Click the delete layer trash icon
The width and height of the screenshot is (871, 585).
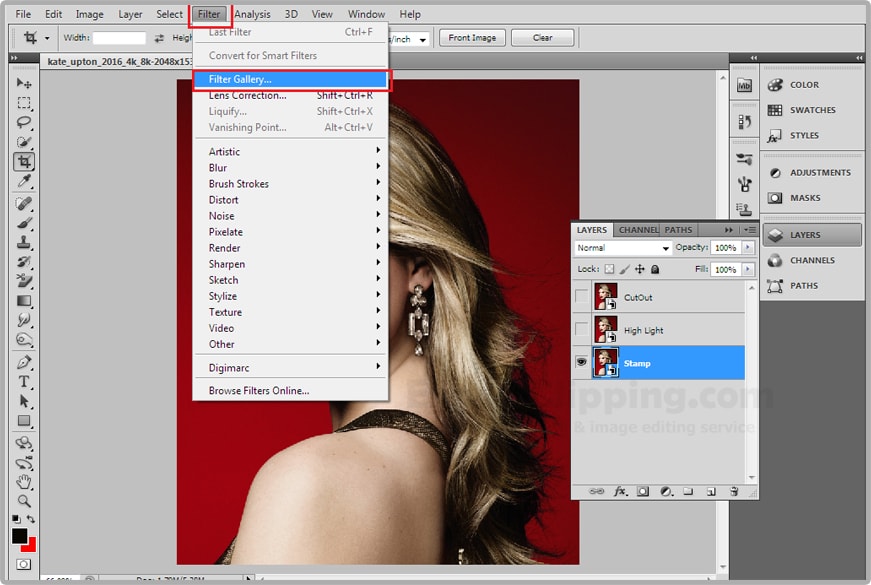pyautogui.click(x=733, y=492)
